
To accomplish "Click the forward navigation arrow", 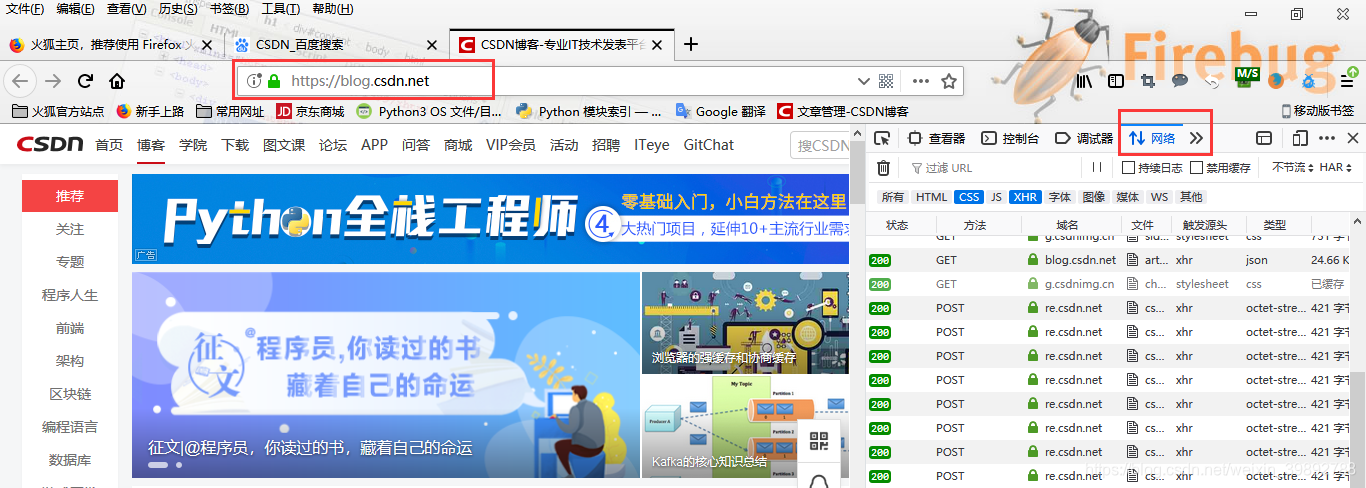I will [x=53, y=81].
